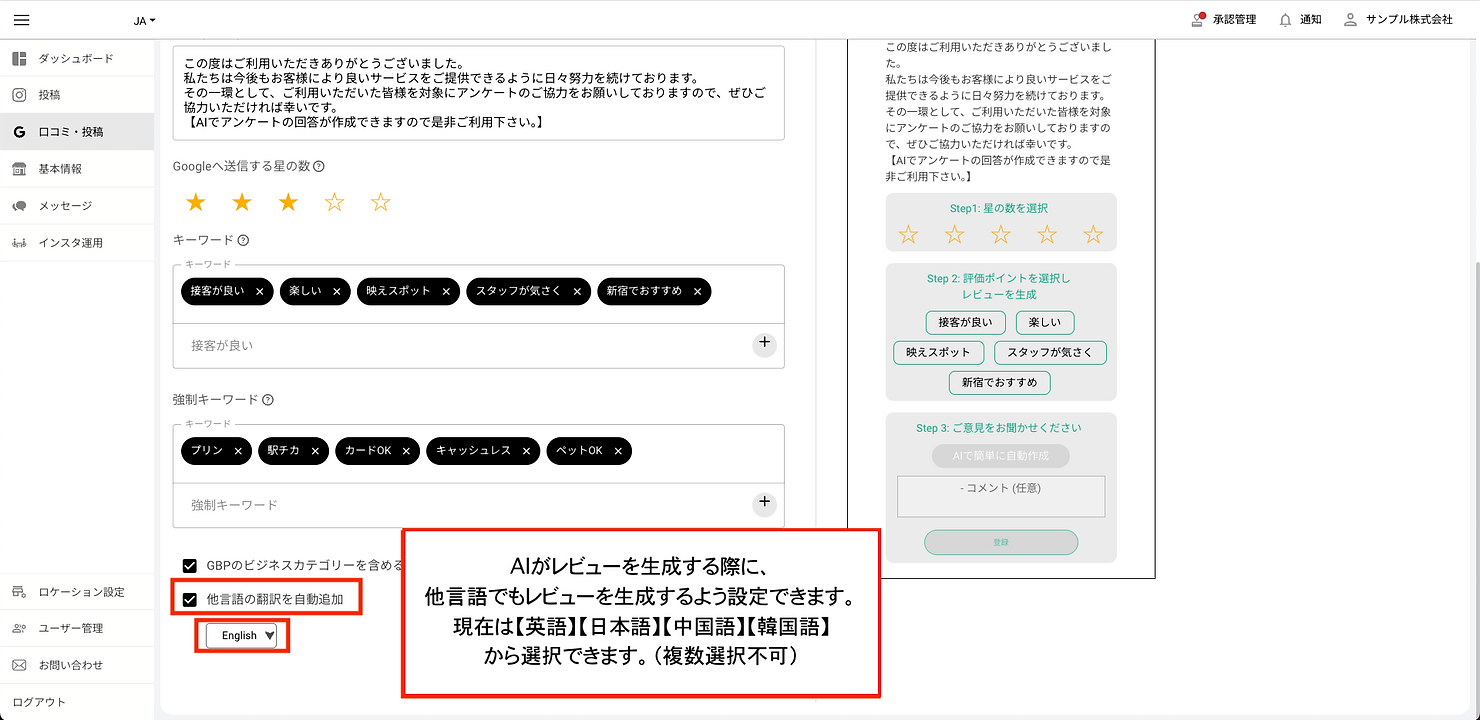Remove the プリン chip from 強制キーワード
This screenshot has height=720, width=1480.
(239, 450)
